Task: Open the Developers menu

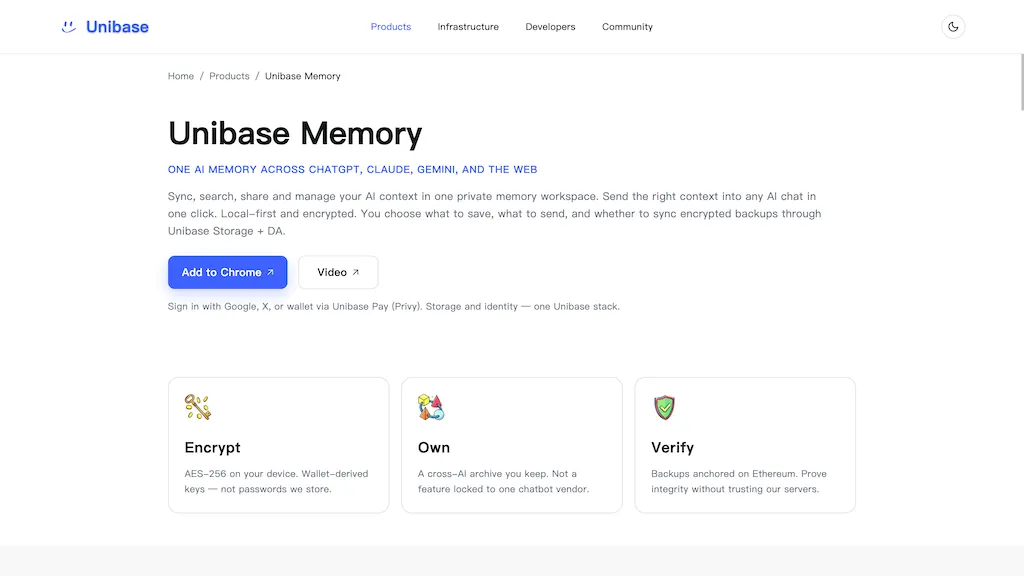Action: 550,27
